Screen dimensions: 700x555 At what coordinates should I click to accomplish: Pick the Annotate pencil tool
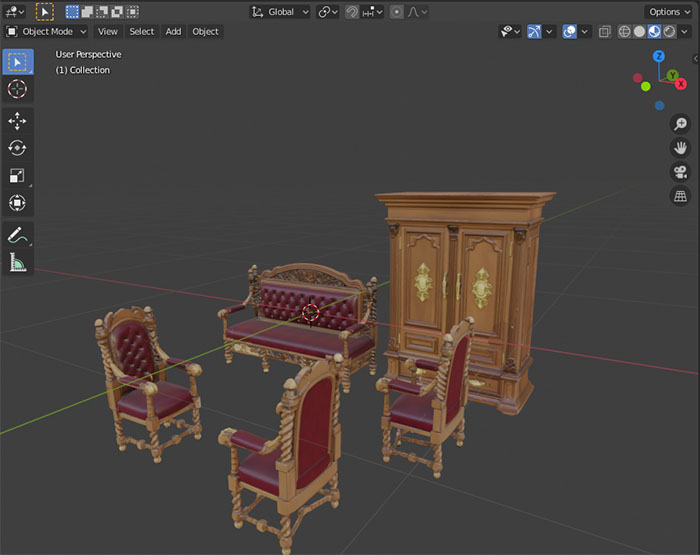click(18, 235)
